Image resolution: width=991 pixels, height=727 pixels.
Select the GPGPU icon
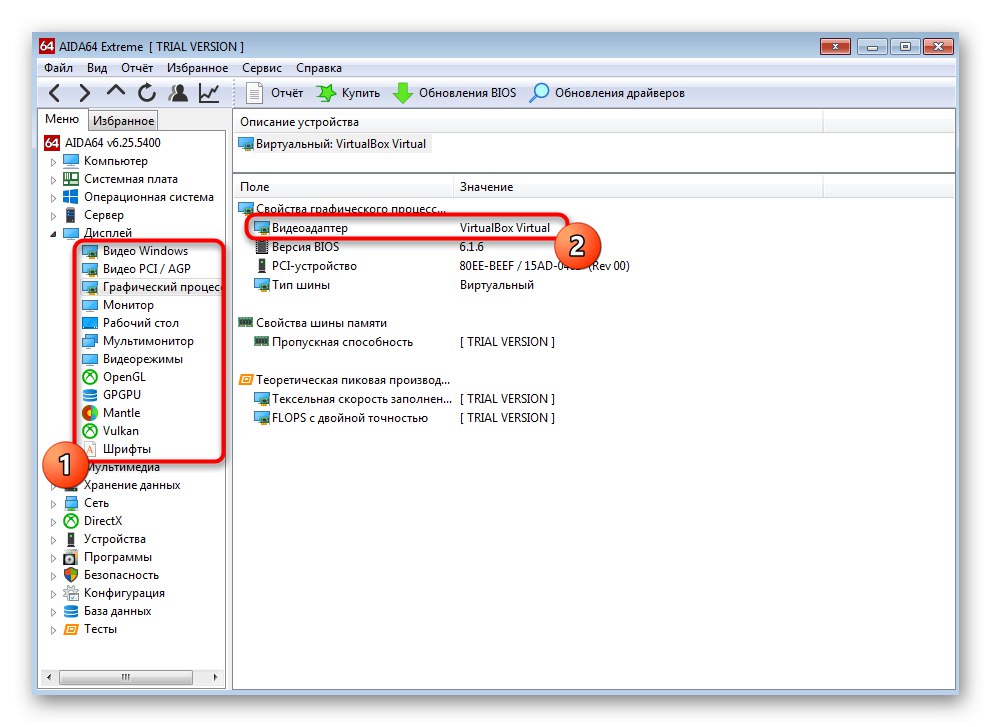coord(90,395)
